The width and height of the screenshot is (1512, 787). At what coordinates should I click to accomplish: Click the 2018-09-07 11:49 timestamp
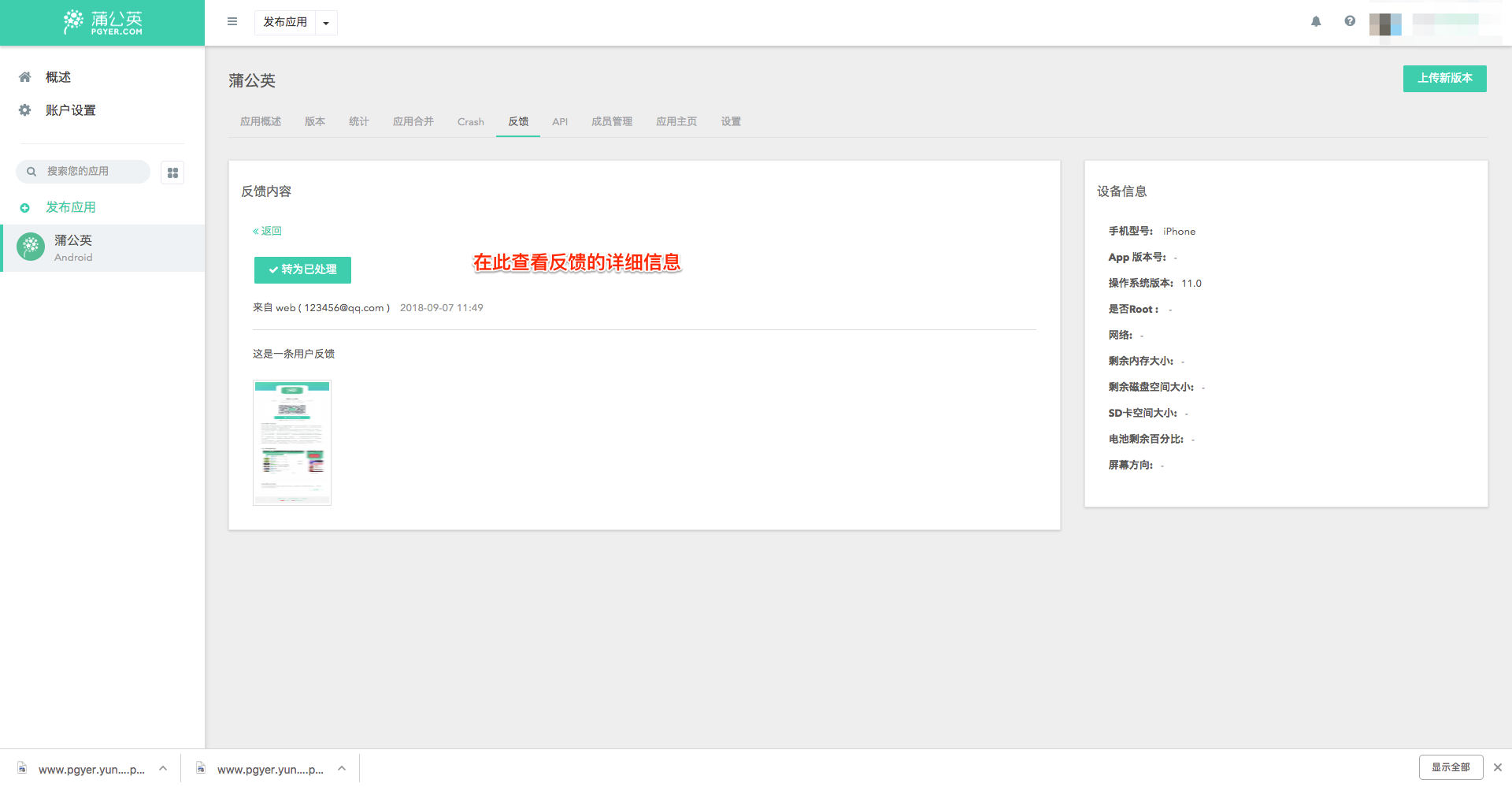(x=442, y=308)
